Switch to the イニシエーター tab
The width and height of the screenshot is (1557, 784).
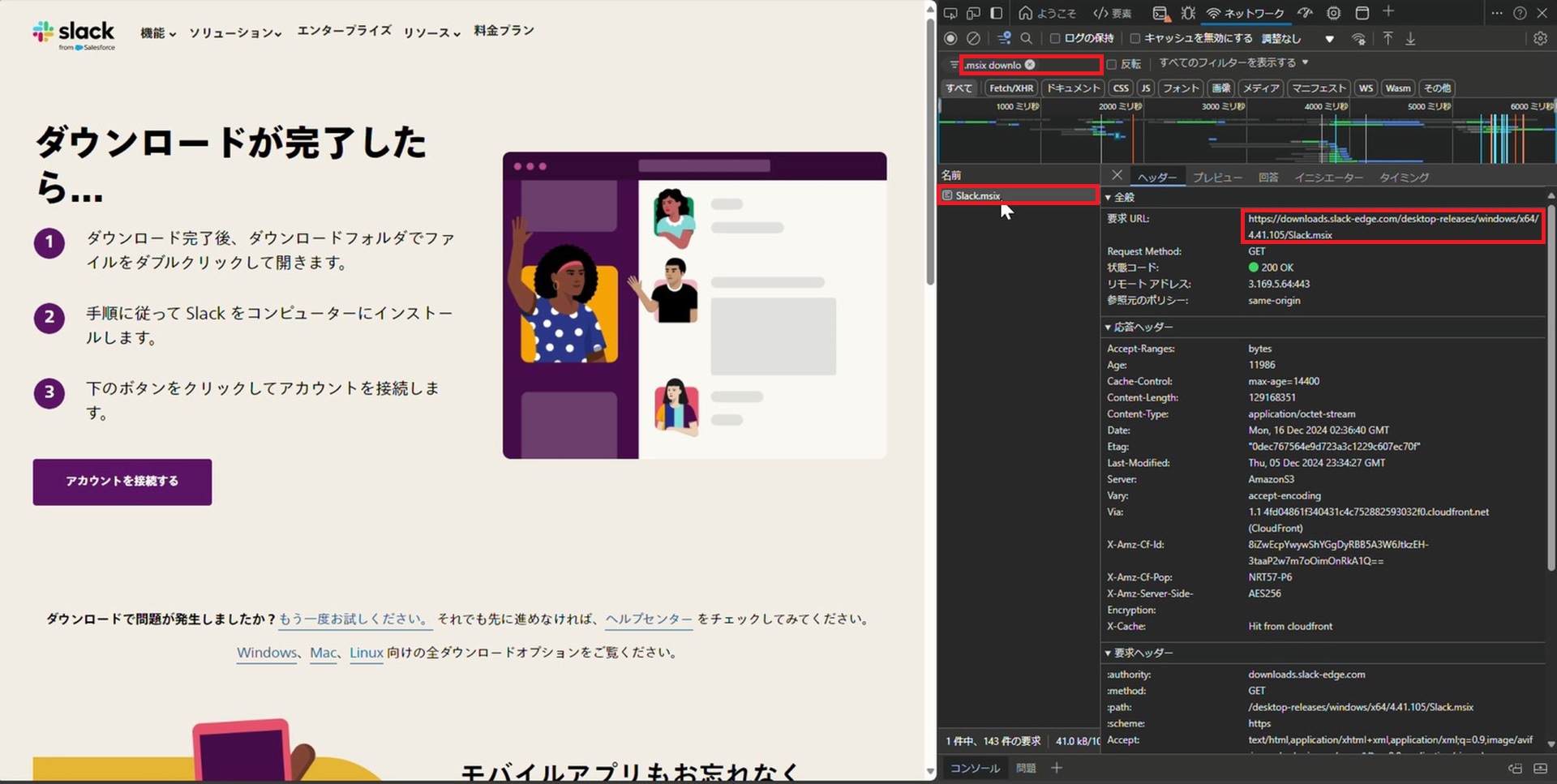(1328, 177)
